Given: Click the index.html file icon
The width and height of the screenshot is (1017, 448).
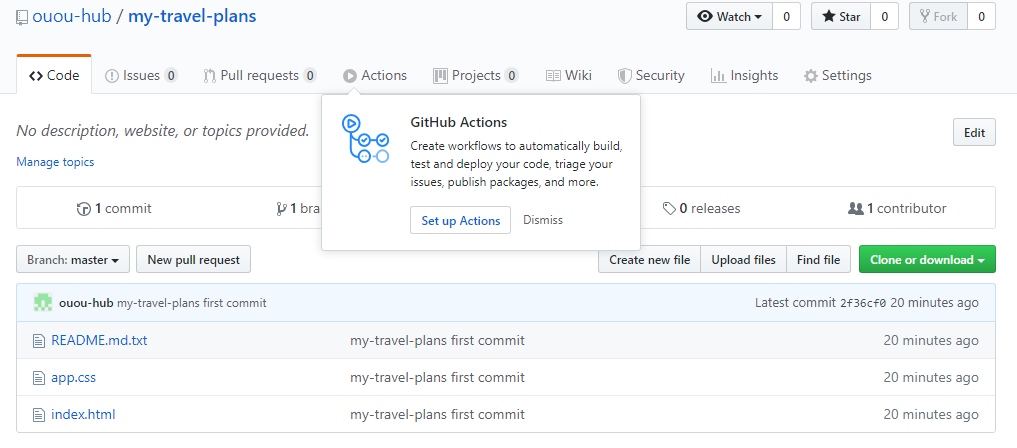Looking at the screenshot, I should pos(39,414).
